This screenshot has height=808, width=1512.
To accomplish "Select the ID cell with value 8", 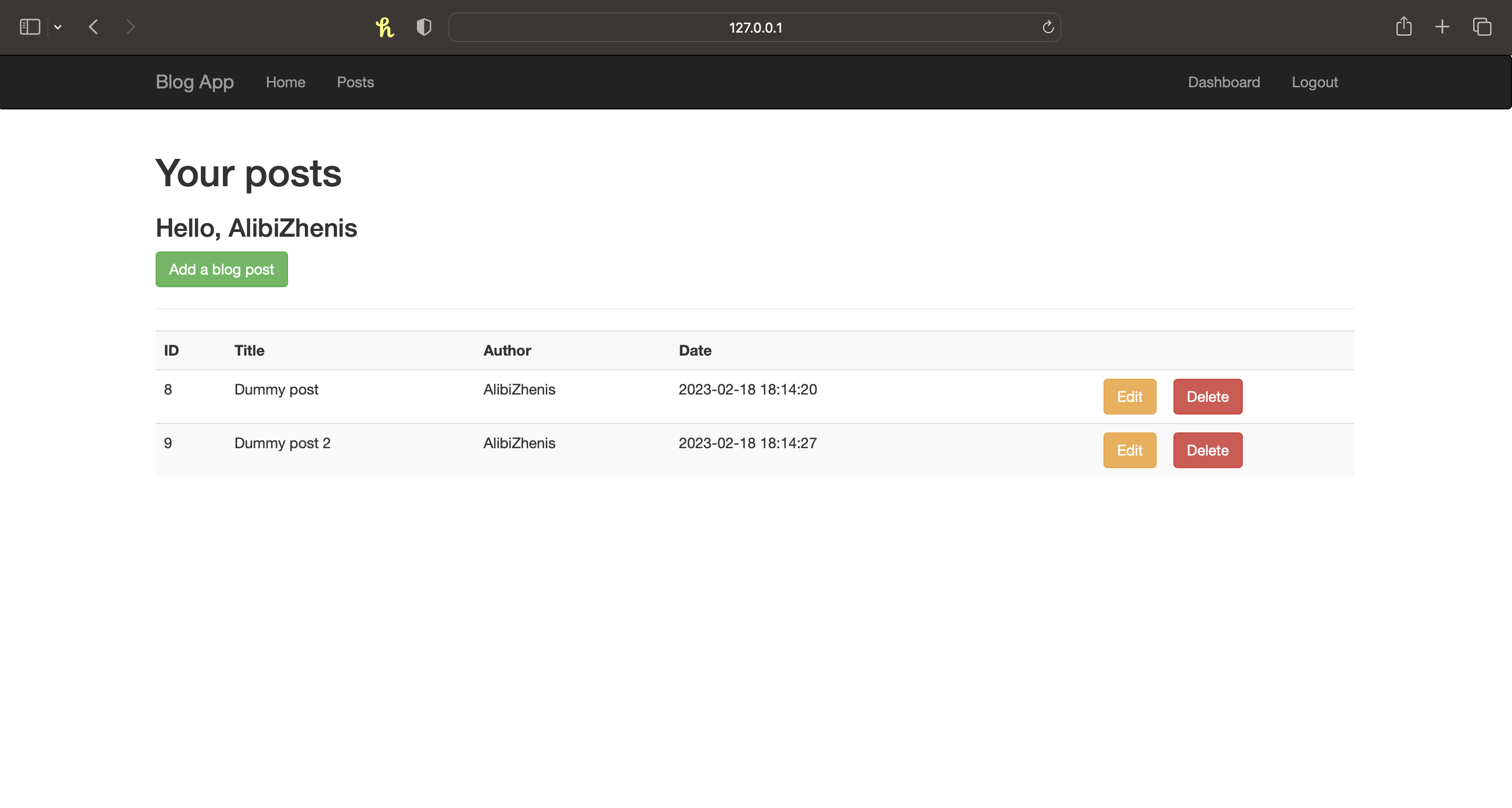I will coord(168,389).
